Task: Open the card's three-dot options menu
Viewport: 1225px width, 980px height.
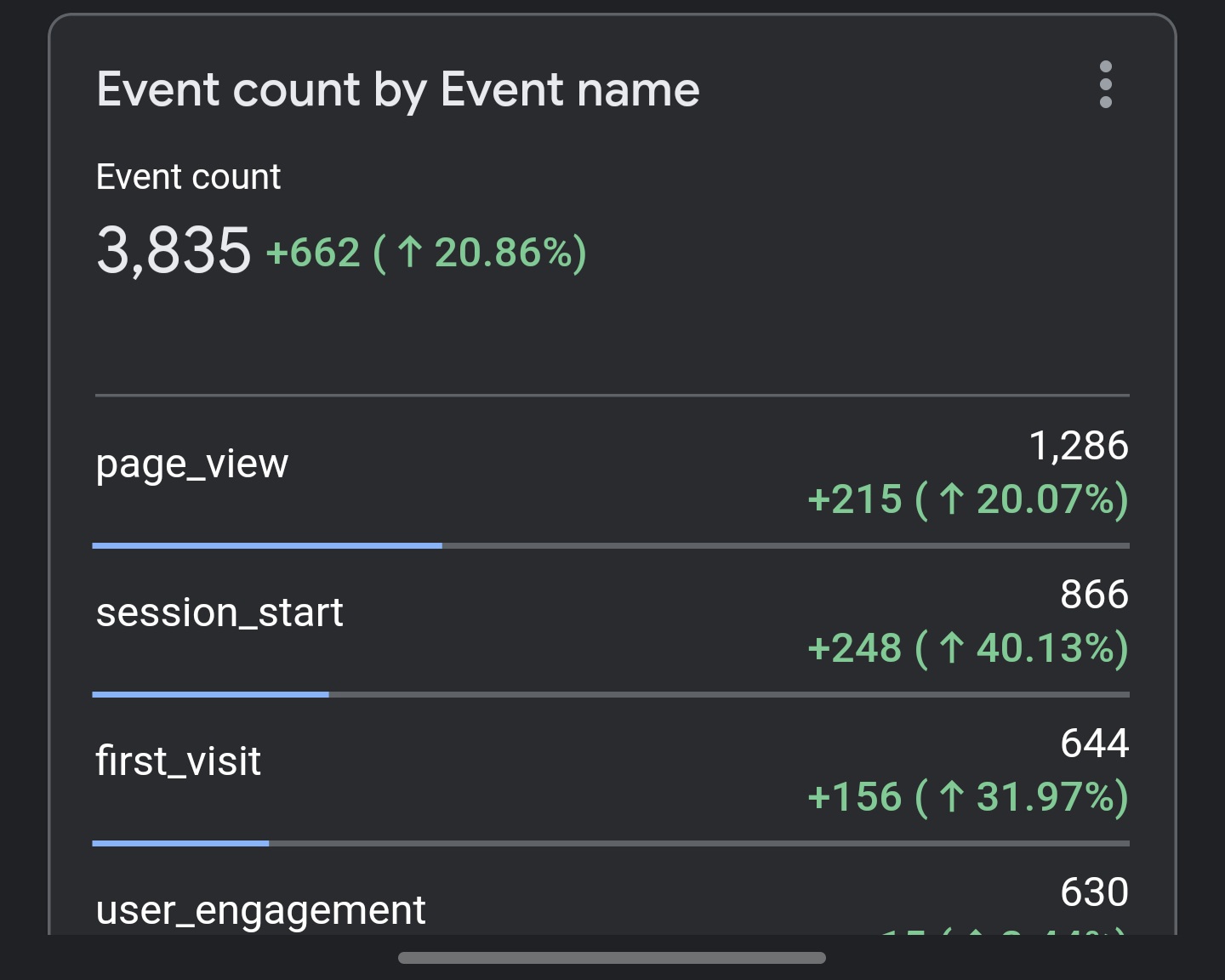Action: click(x=1105, y=85)
